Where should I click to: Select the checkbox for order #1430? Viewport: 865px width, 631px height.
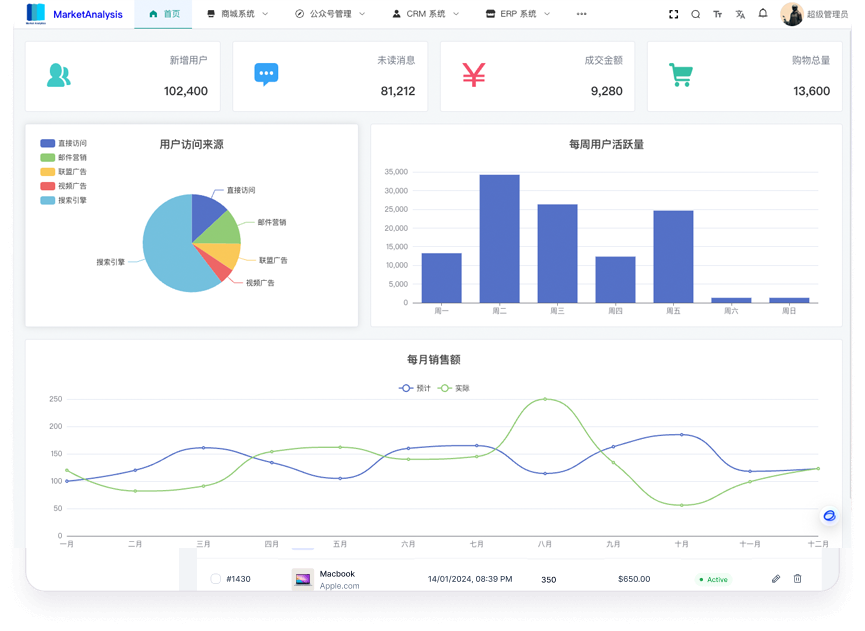click(x=216, y=579)
